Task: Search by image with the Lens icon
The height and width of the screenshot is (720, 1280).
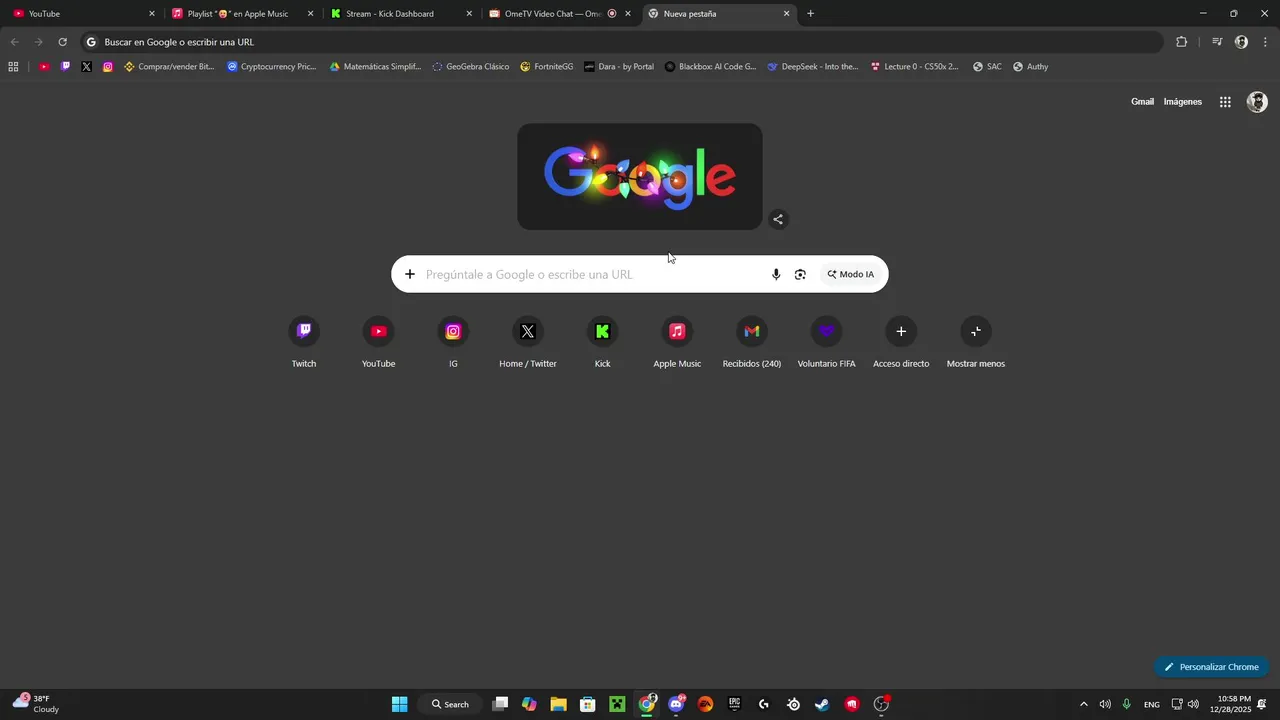Action: 800,274
